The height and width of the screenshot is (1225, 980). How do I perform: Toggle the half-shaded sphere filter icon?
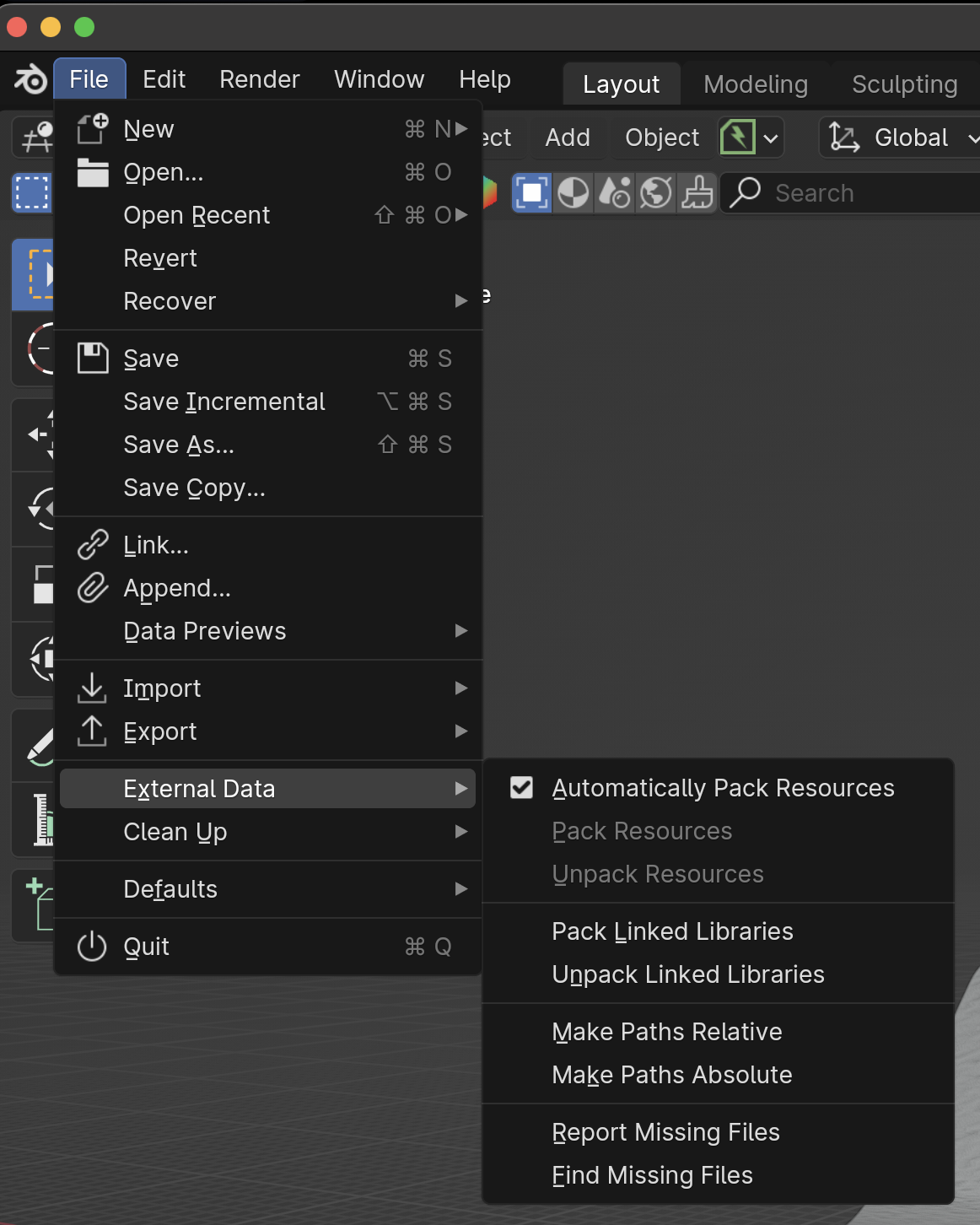[x=573, y=193]
